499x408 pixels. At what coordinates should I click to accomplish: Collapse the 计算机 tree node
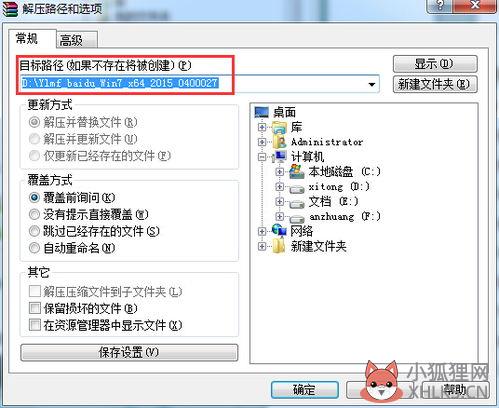tap(262, 157)
